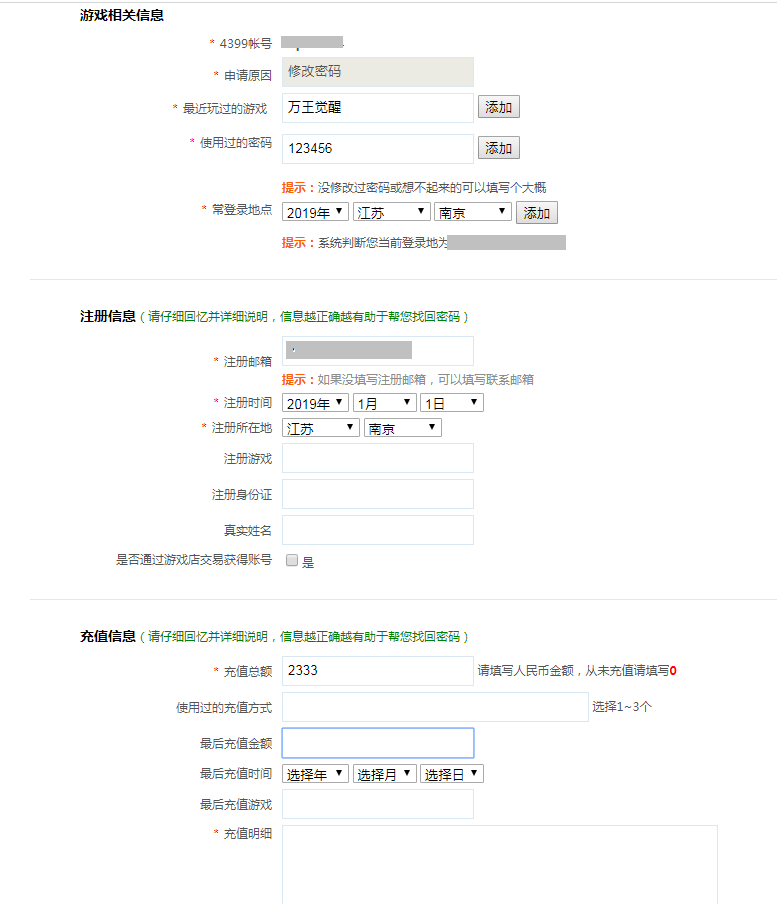
Task: Open the registration location city dropdown
Action: pos(402,428)
